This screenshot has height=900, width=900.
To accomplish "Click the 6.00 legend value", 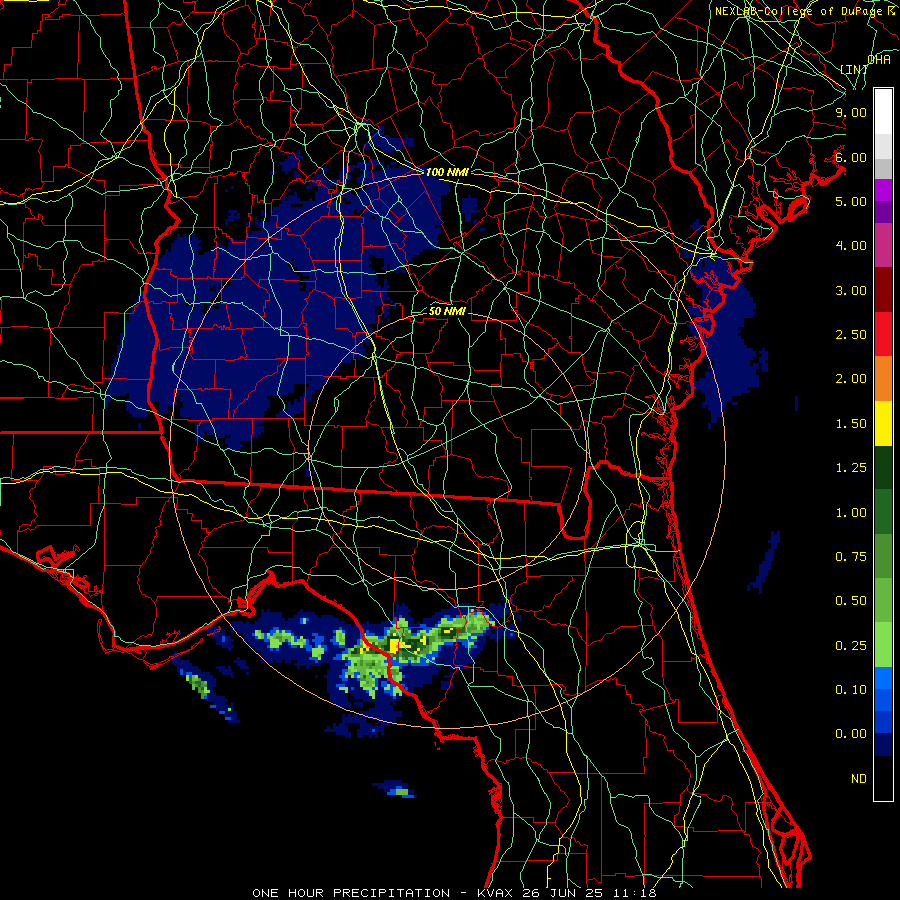I will (x=851, y=157).
